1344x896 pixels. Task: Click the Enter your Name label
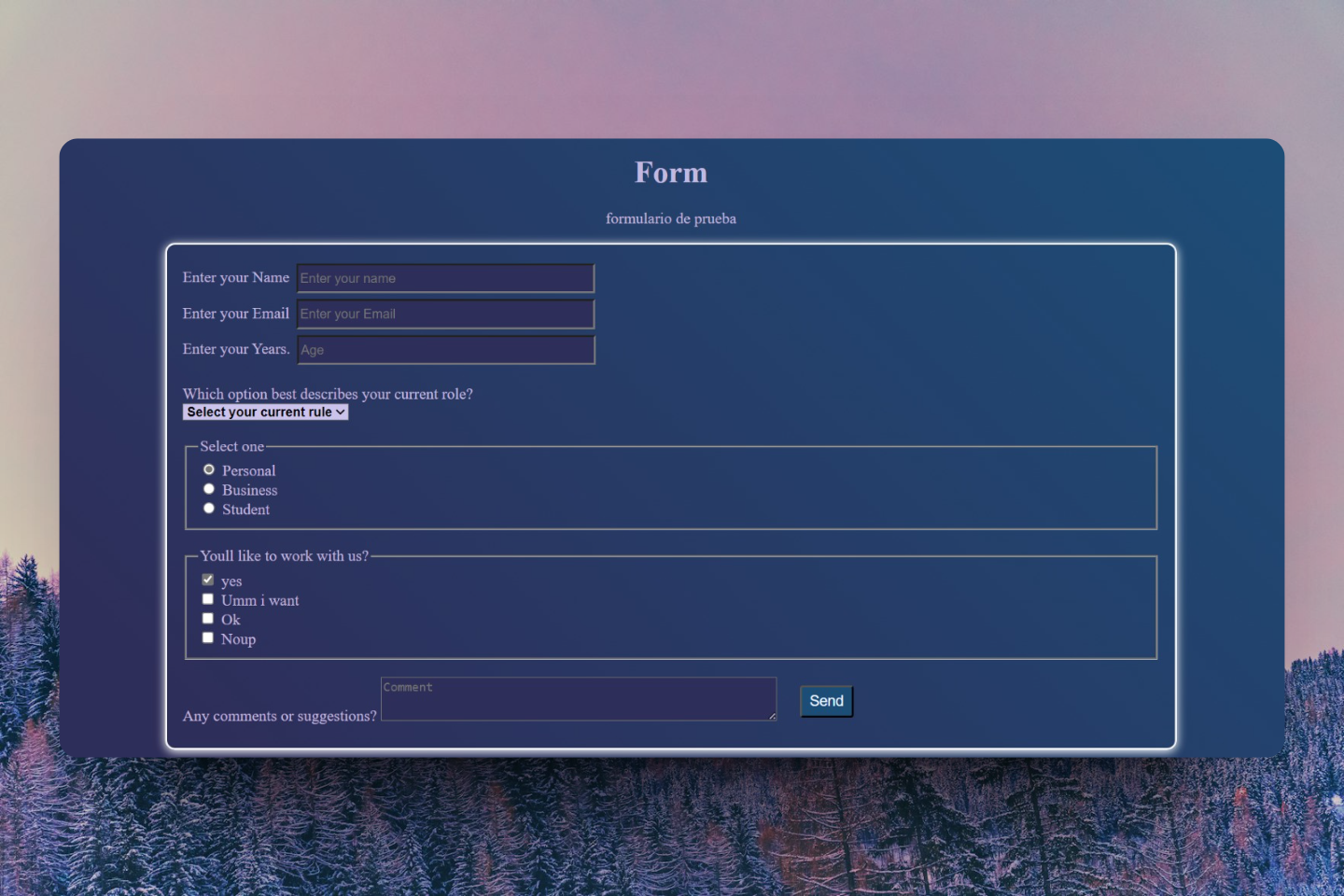(236, 277)
